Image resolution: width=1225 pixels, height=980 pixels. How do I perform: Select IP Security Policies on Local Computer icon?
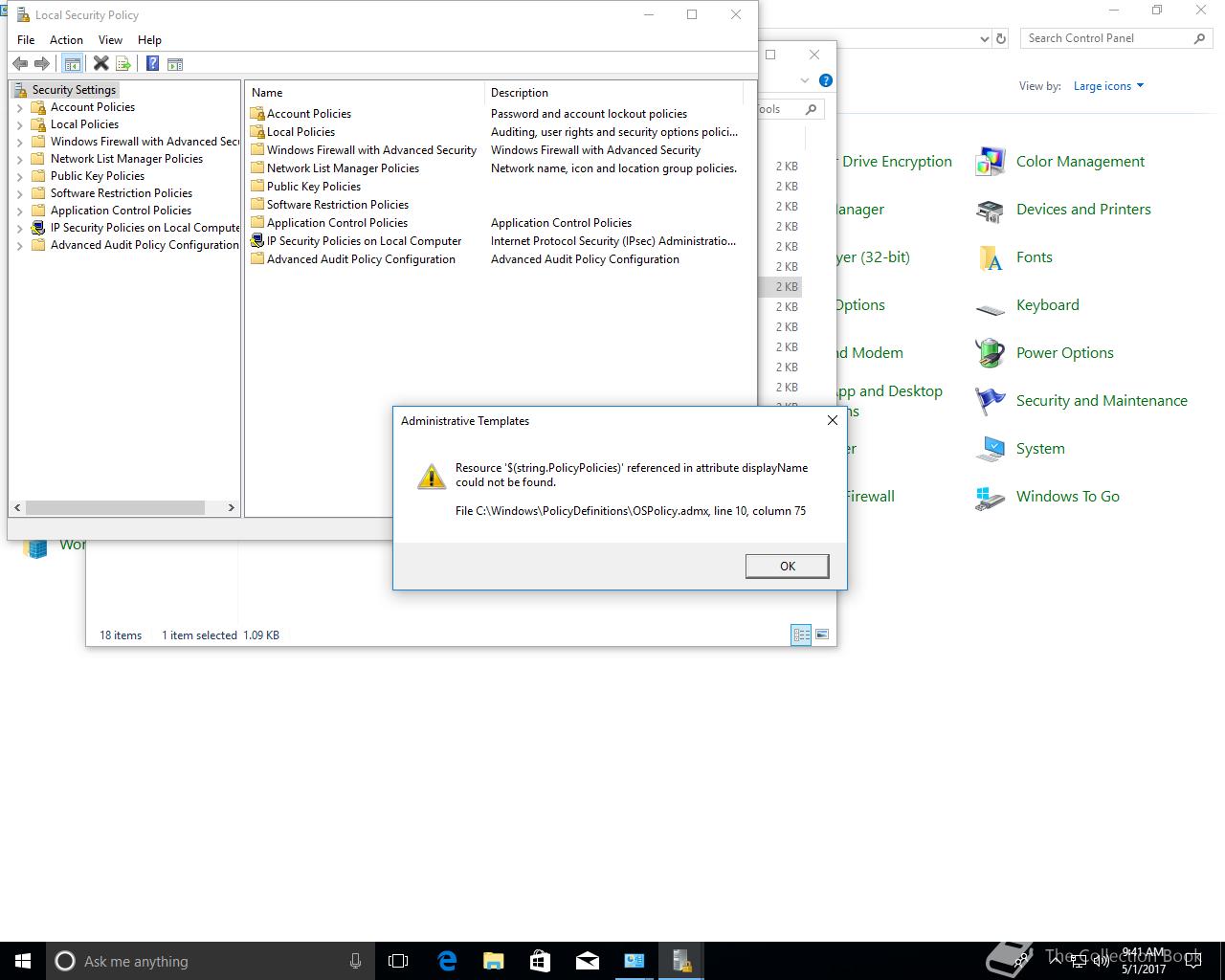pyautogui.click(x=256, y=241)
